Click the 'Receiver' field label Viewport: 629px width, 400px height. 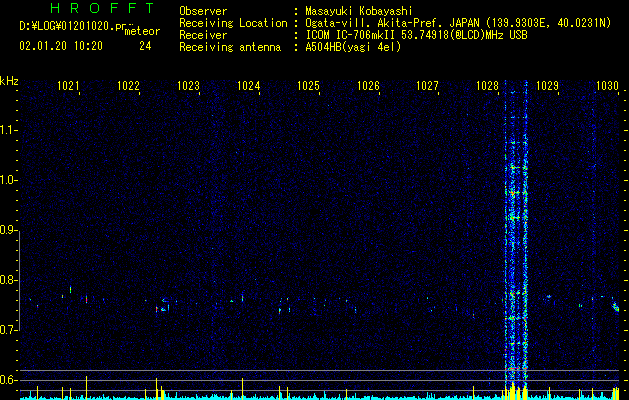(x=203, y=35)
